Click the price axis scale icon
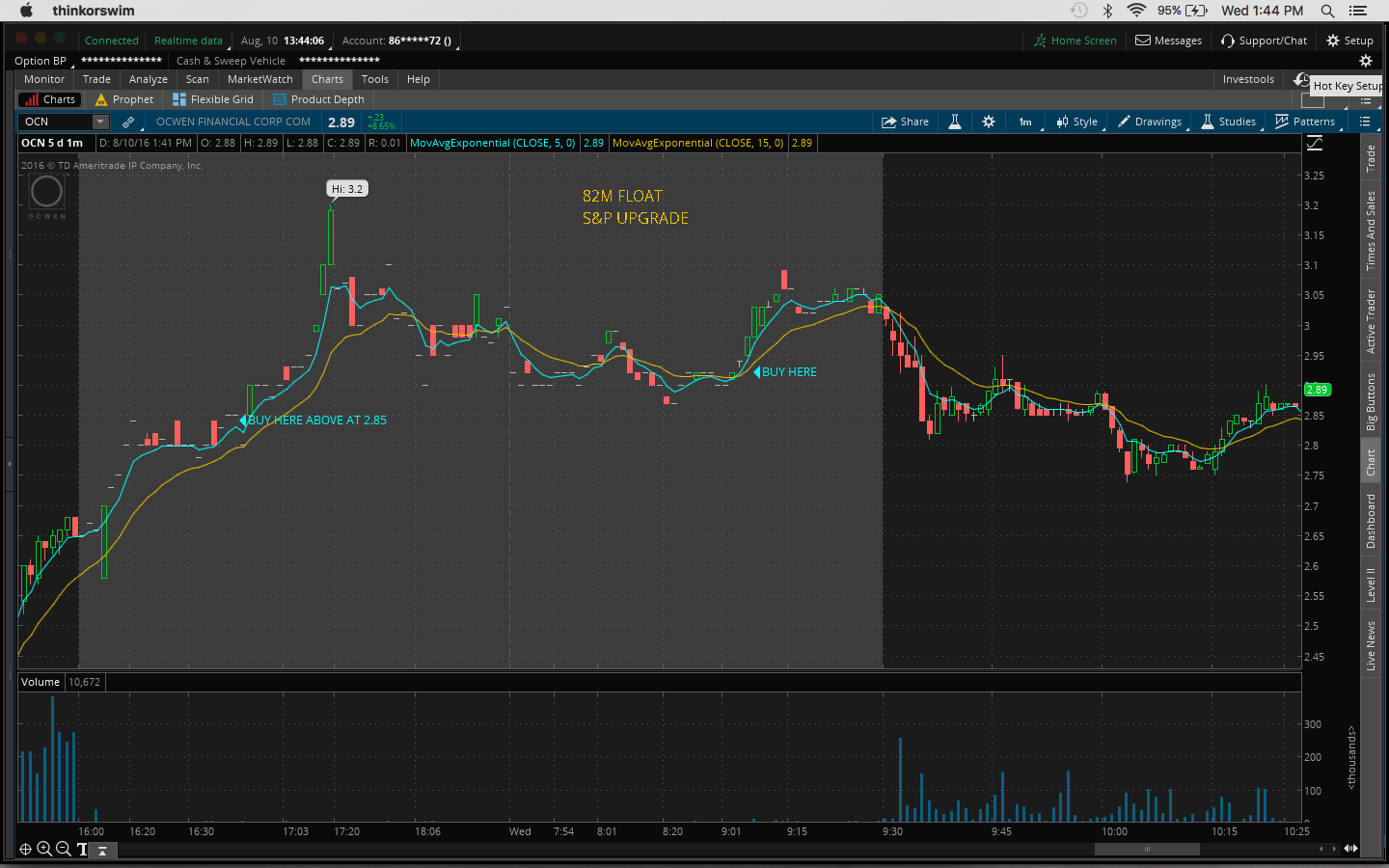 coord(1315,143)
